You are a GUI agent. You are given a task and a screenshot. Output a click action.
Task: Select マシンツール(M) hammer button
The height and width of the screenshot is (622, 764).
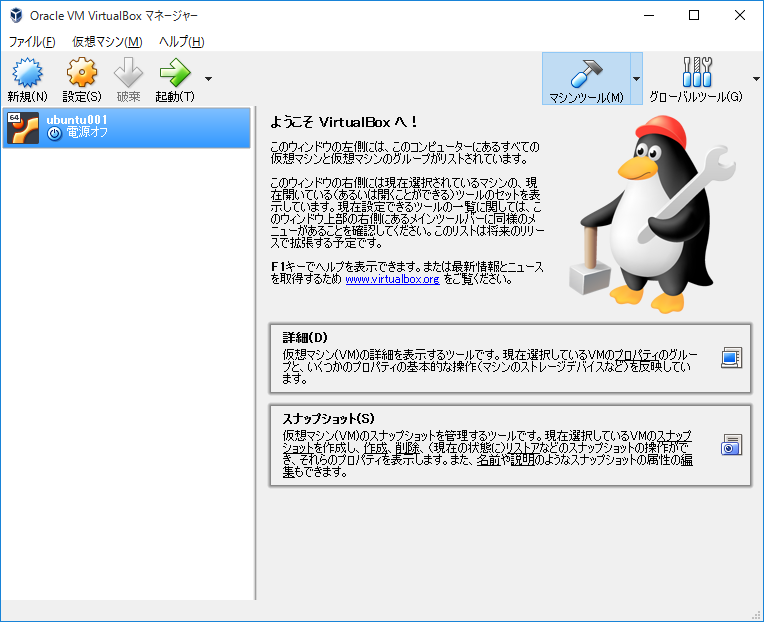point(586,78)
